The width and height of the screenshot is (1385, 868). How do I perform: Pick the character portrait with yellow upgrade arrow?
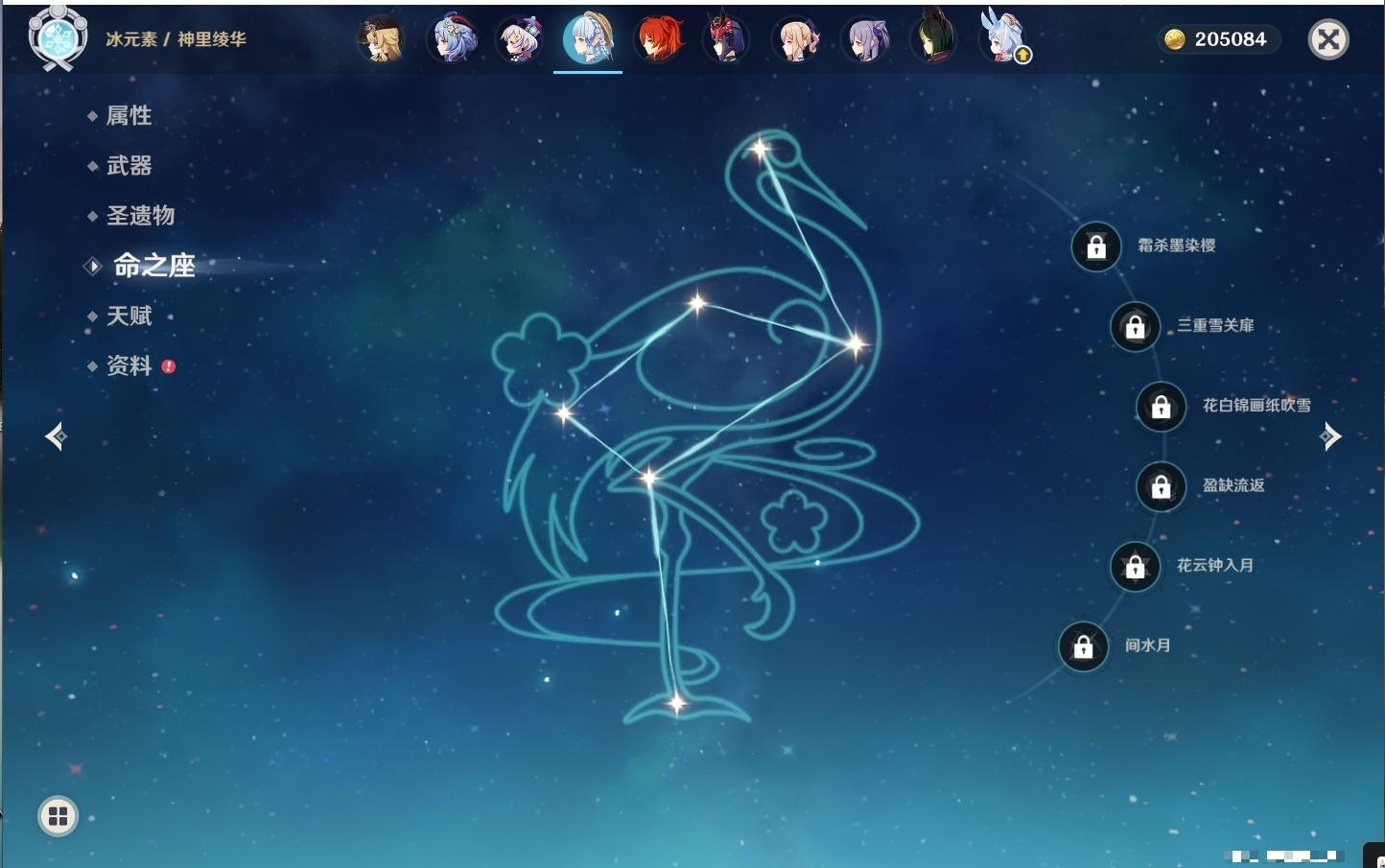tap(1002, 39)
